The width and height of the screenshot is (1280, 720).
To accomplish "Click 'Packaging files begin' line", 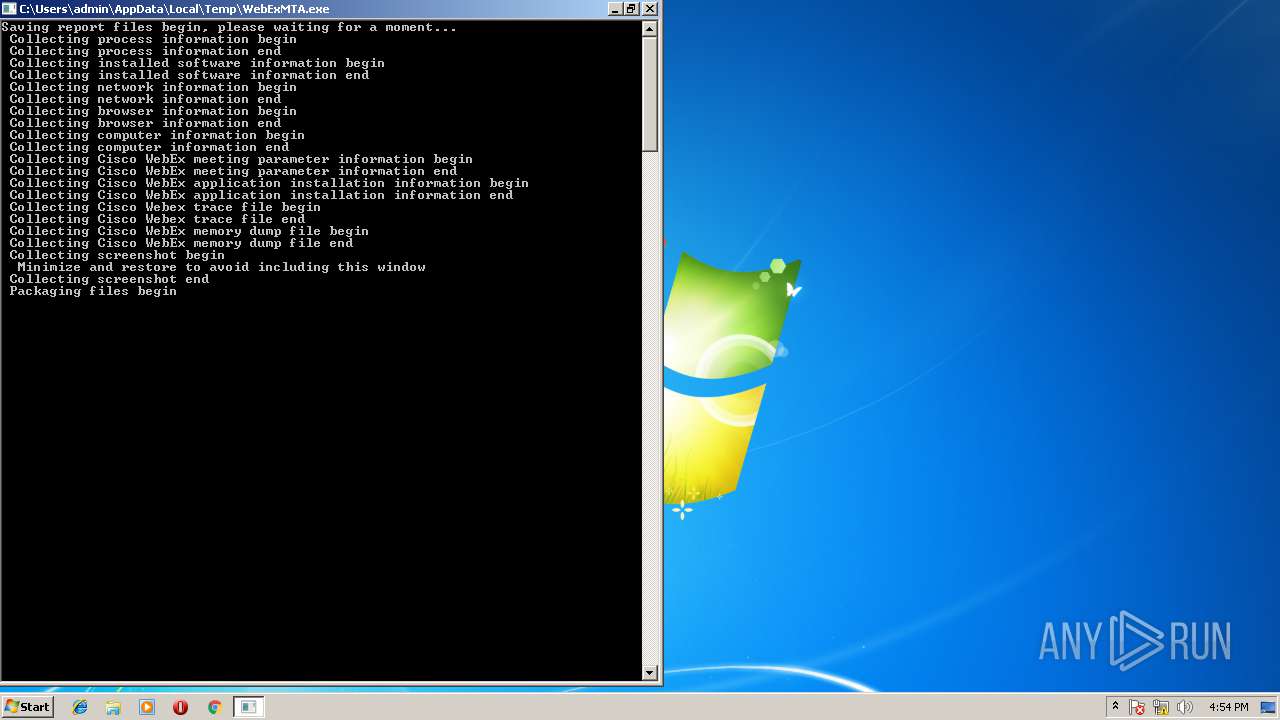I will tap(93, 291).
